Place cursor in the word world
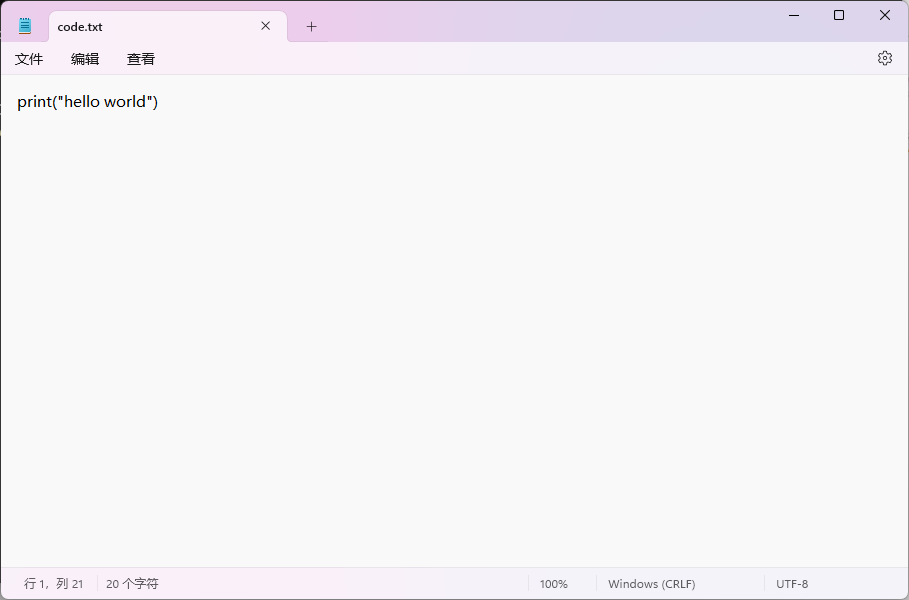This screenshot has width=909, height=600. pyautogui.click(x=125, y=102)
